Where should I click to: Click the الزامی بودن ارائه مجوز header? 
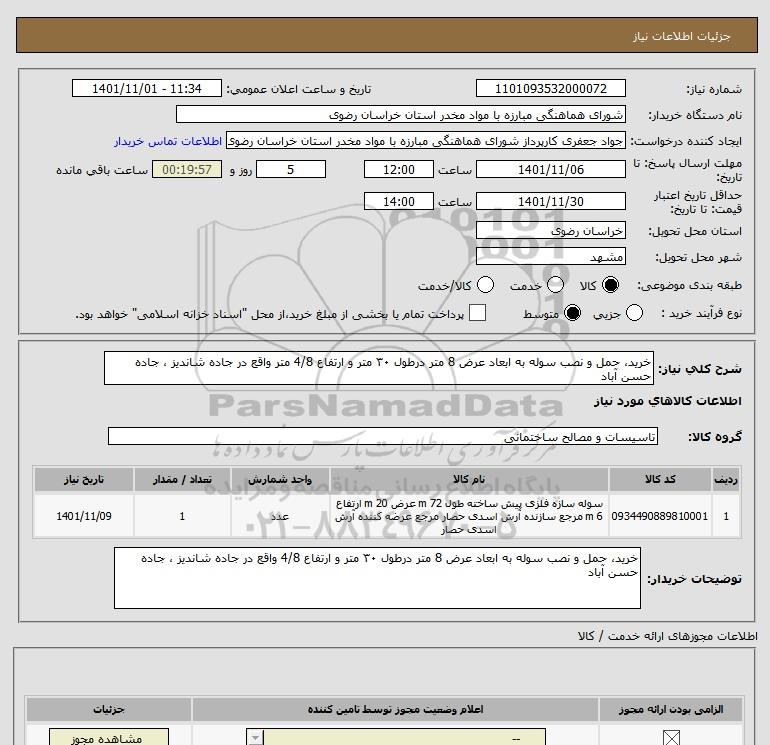click(671, 709)
